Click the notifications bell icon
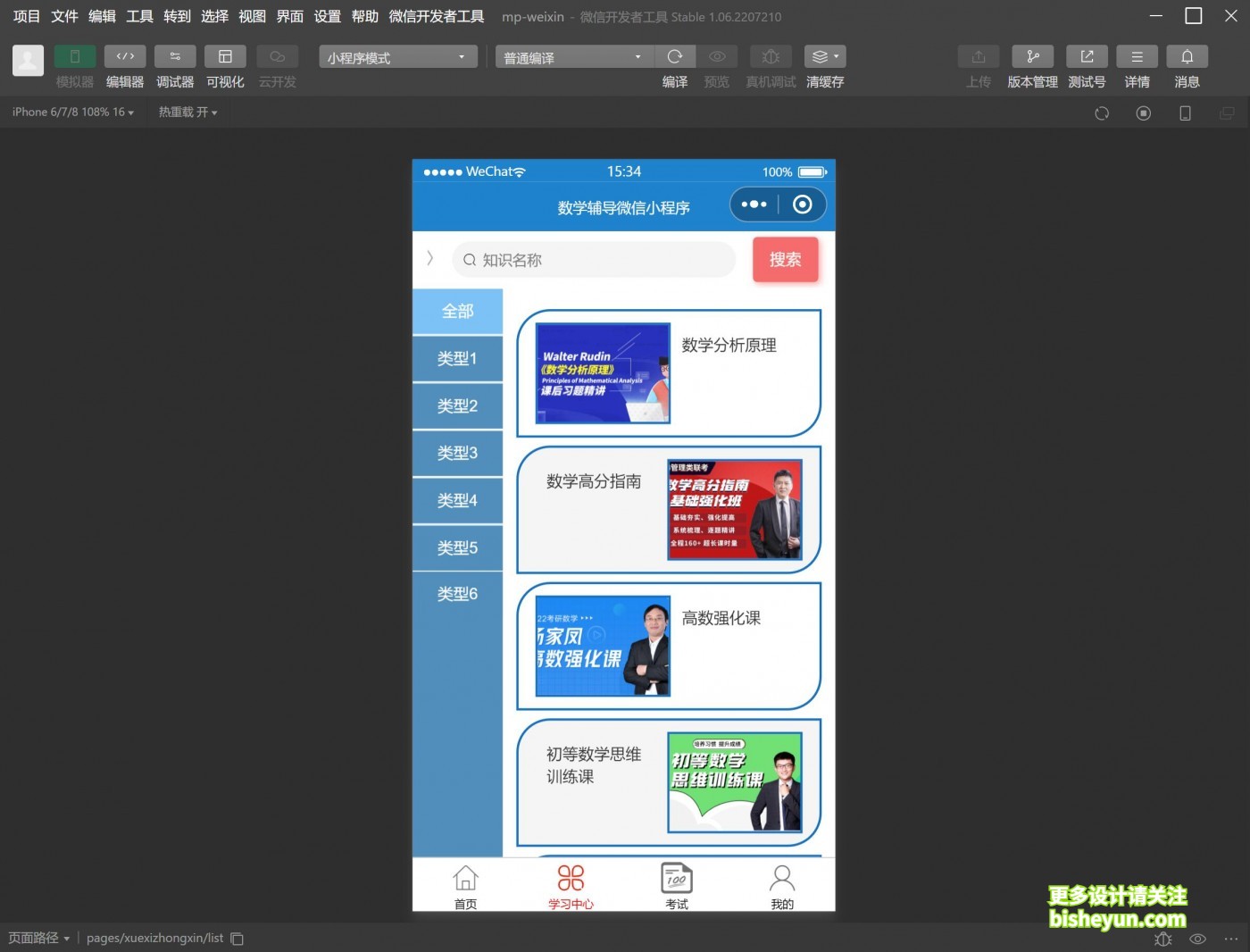This screenshot has width=1250, height=952. tap(1187, 57)
